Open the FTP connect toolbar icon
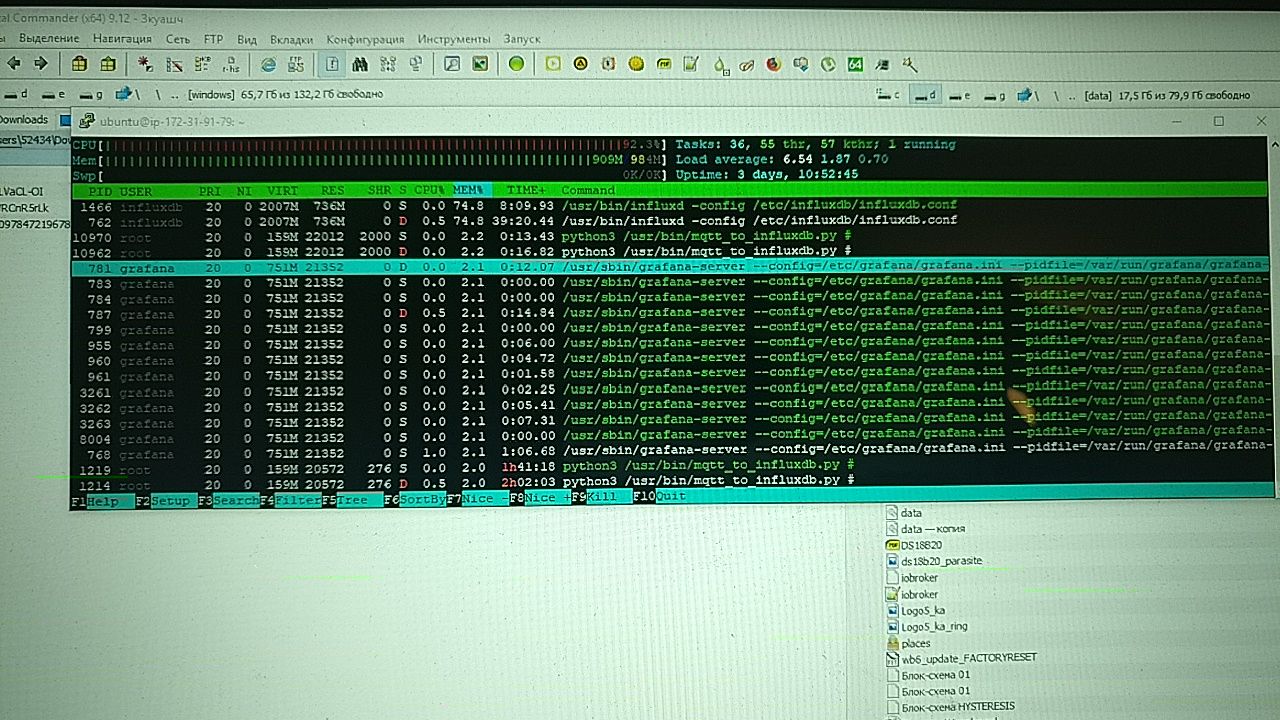1280x720 pixels. tap(297, 64)
